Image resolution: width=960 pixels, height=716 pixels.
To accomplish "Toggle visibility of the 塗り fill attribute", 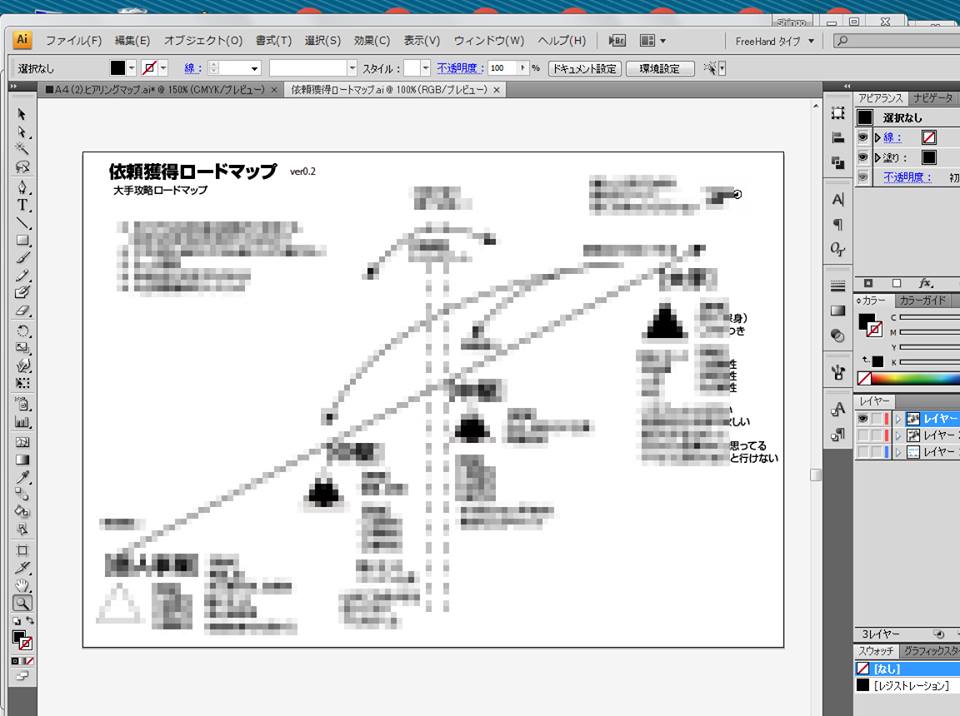I will [x=863, y=157].
